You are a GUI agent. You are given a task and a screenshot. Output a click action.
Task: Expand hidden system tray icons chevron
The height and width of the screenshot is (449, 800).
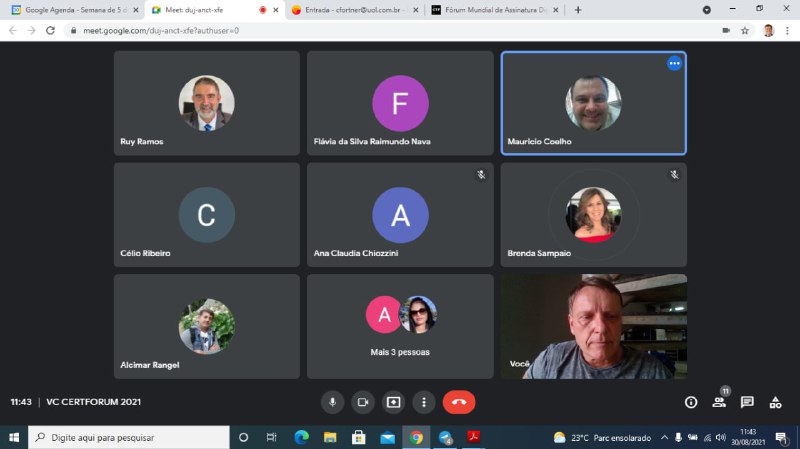point(664,437)
